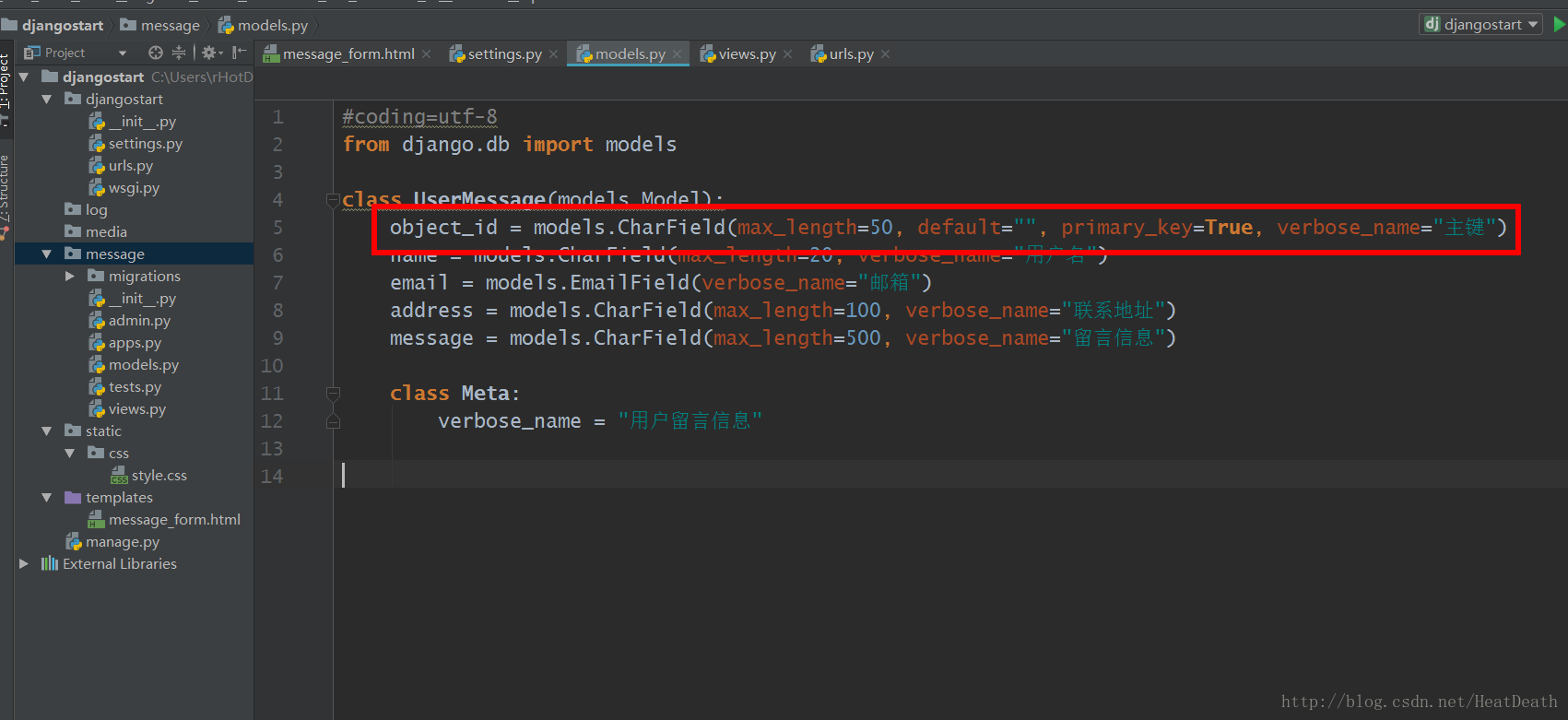This screenshot has width=1568, height=720.
Task: Click the collapse all icon in Project panel
Action: [179, 53]
